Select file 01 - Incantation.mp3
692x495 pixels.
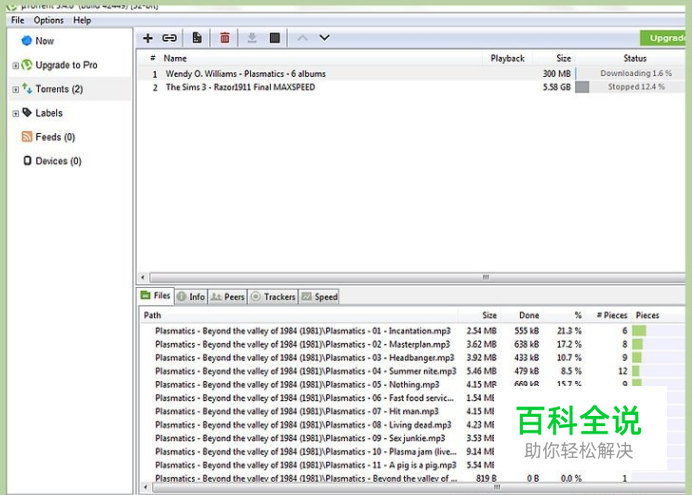click(x=302, y=331)
